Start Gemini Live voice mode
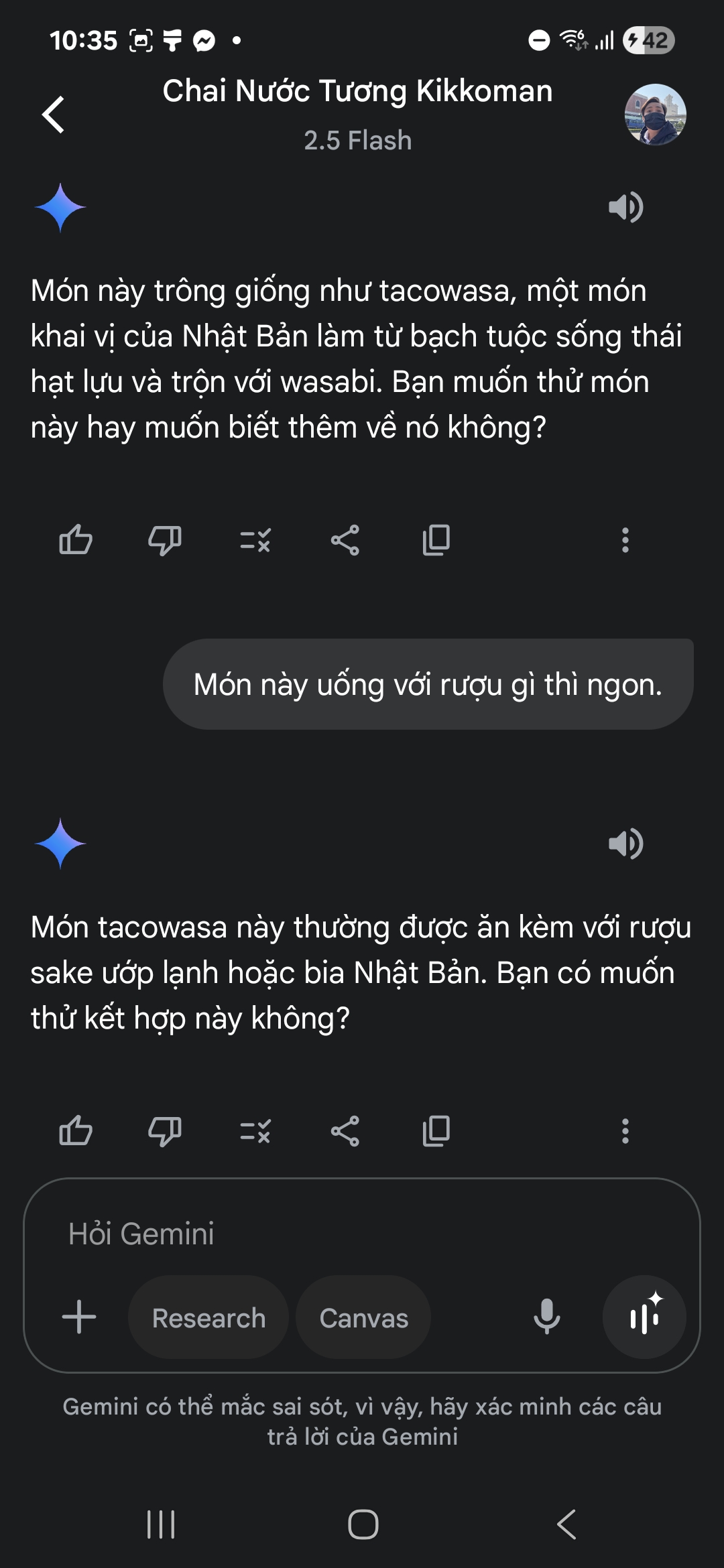Image resolution: width=724 pixels, height=1568 pixels. tap(644, 1317)
